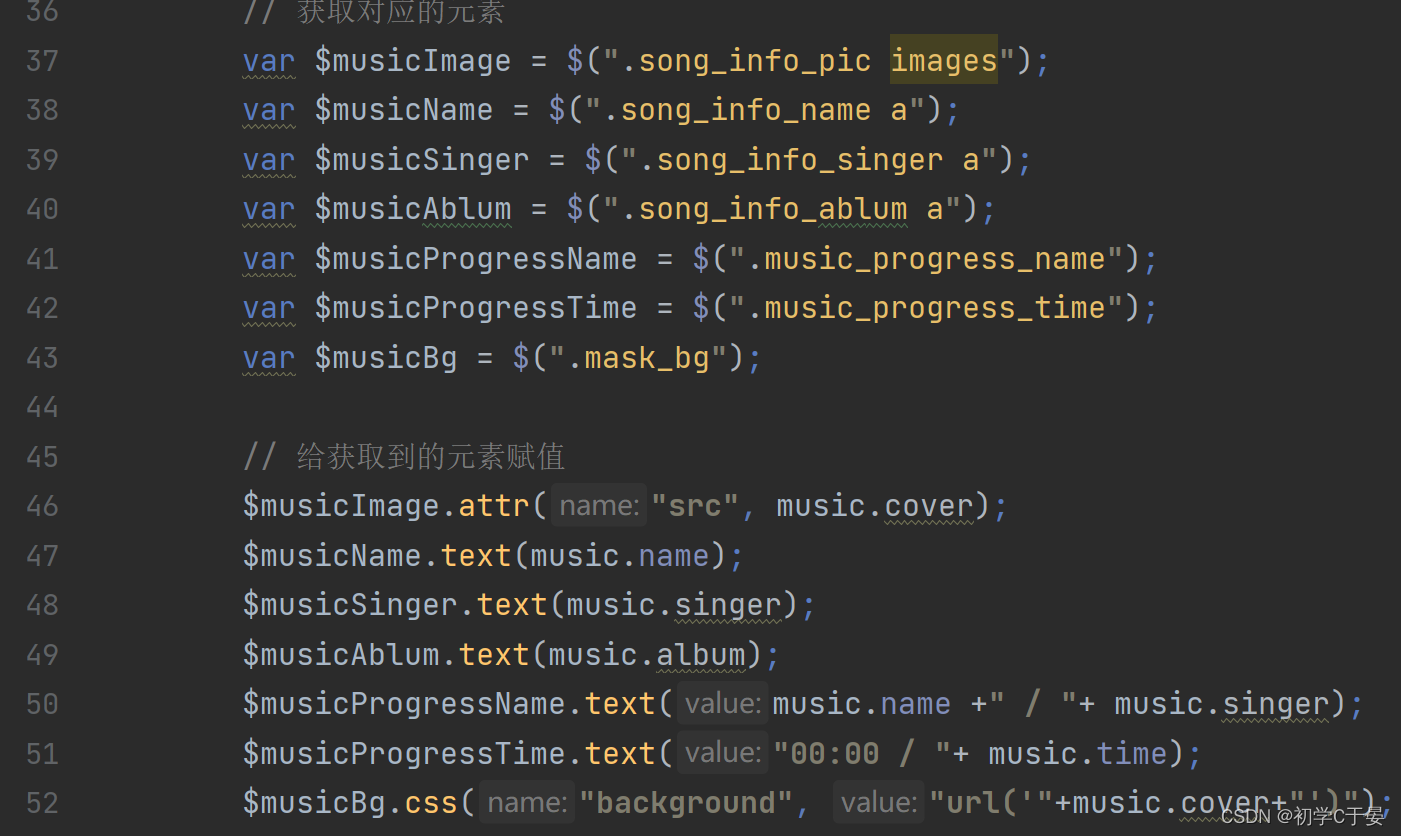1401x836 pixels.
Task: Click the ".song_info_name a" selector string
Action: tap(755, 110)
